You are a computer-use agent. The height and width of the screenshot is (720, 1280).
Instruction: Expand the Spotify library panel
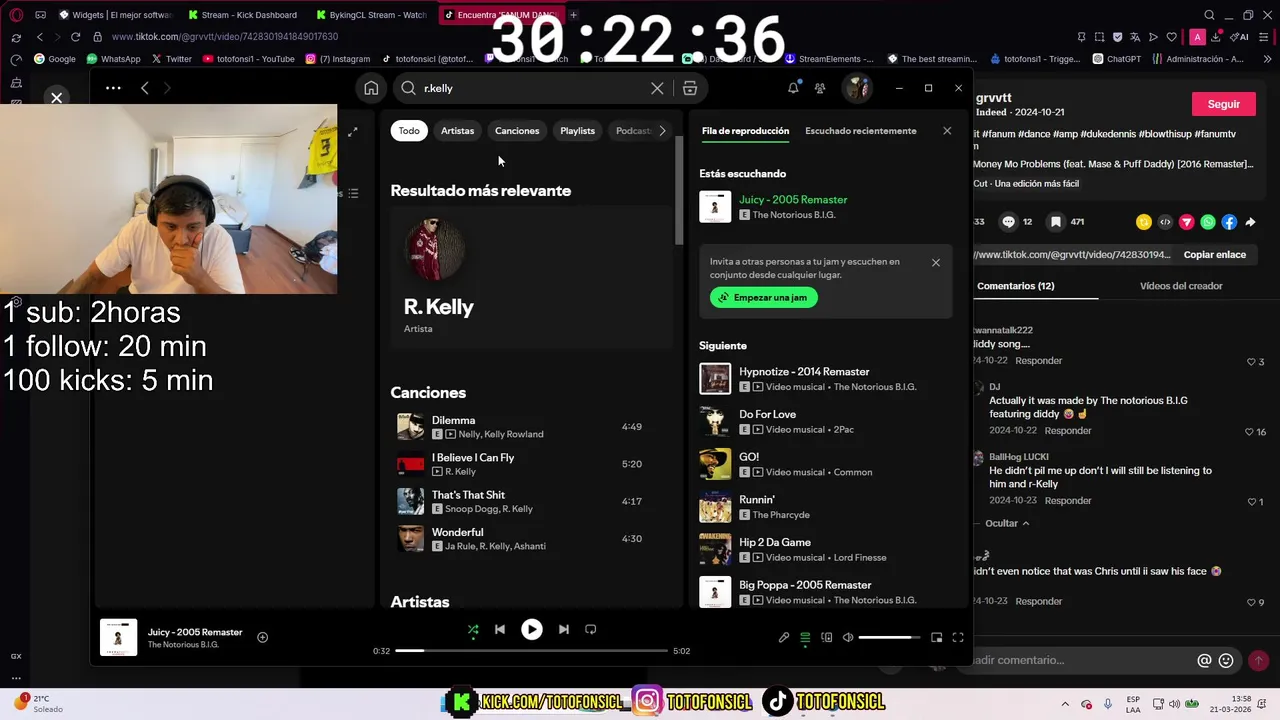(353, 132)
